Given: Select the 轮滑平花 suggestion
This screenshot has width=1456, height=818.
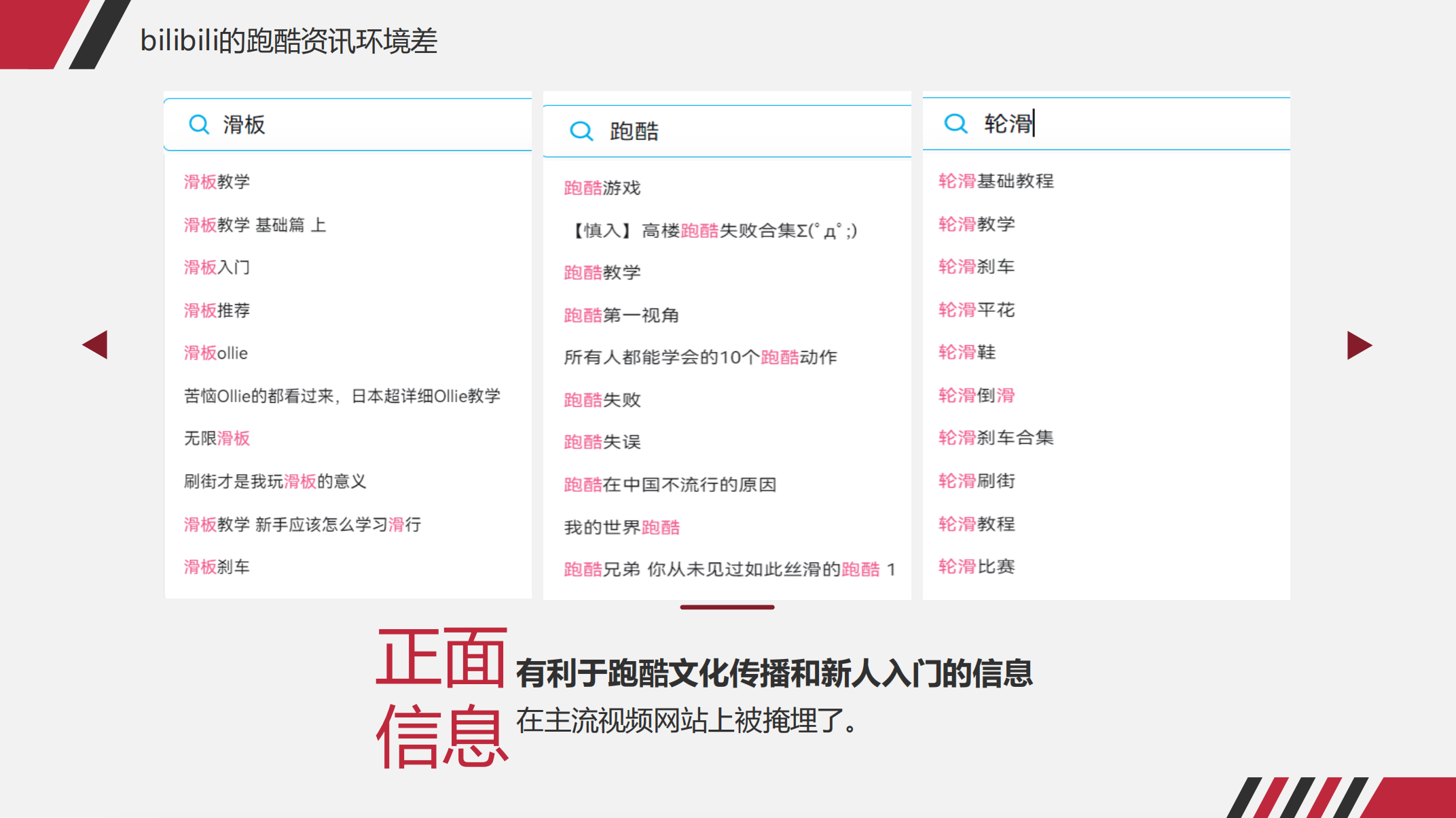Looking at the screenshot, I should 976,310.
